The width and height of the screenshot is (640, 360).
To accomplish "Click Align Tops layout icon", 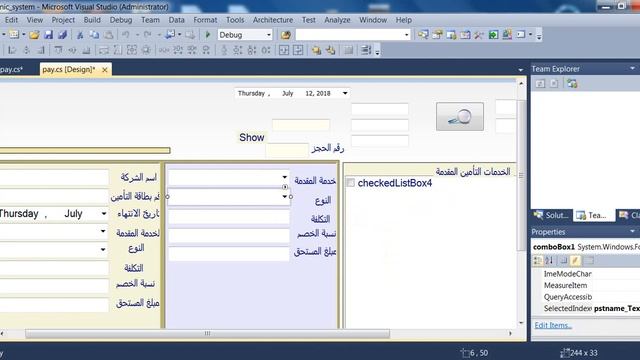I will coord(58,50).
